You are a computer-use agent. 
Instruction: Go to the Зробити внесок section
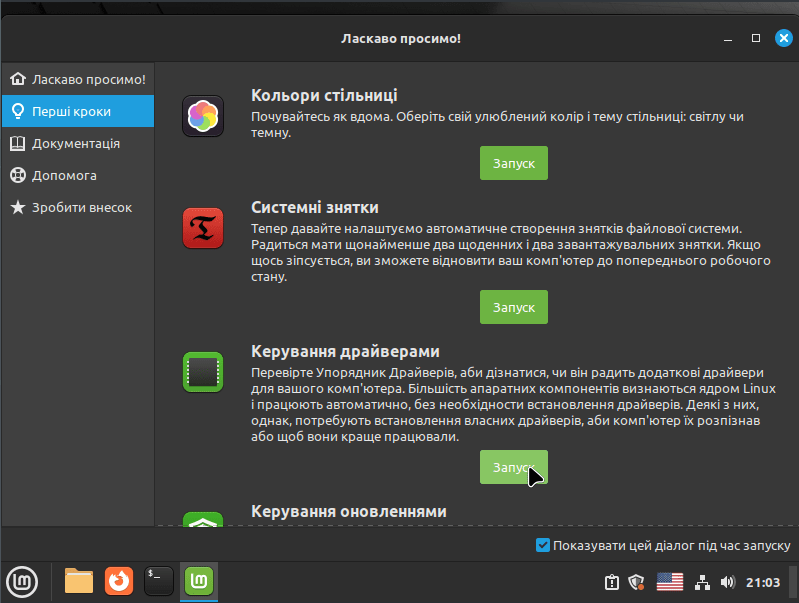pos(78,207)
